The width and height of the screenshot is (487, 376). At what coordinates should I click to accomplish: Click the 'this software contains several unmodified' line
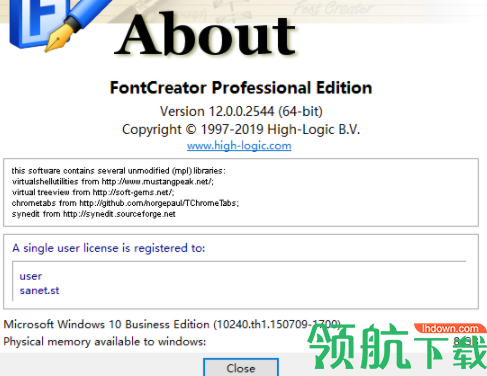pyautogui.click(x=118, y=171)
